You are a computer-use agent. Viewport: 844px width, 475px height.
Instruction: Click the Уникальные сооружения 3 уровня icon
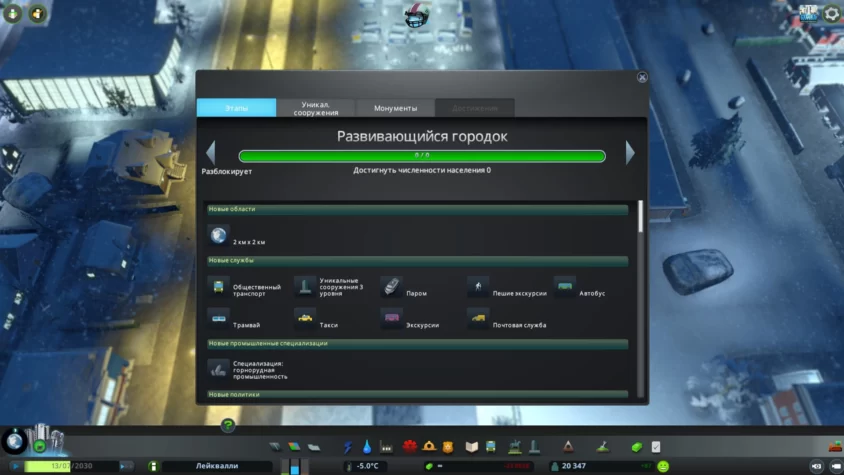point(305,287)
